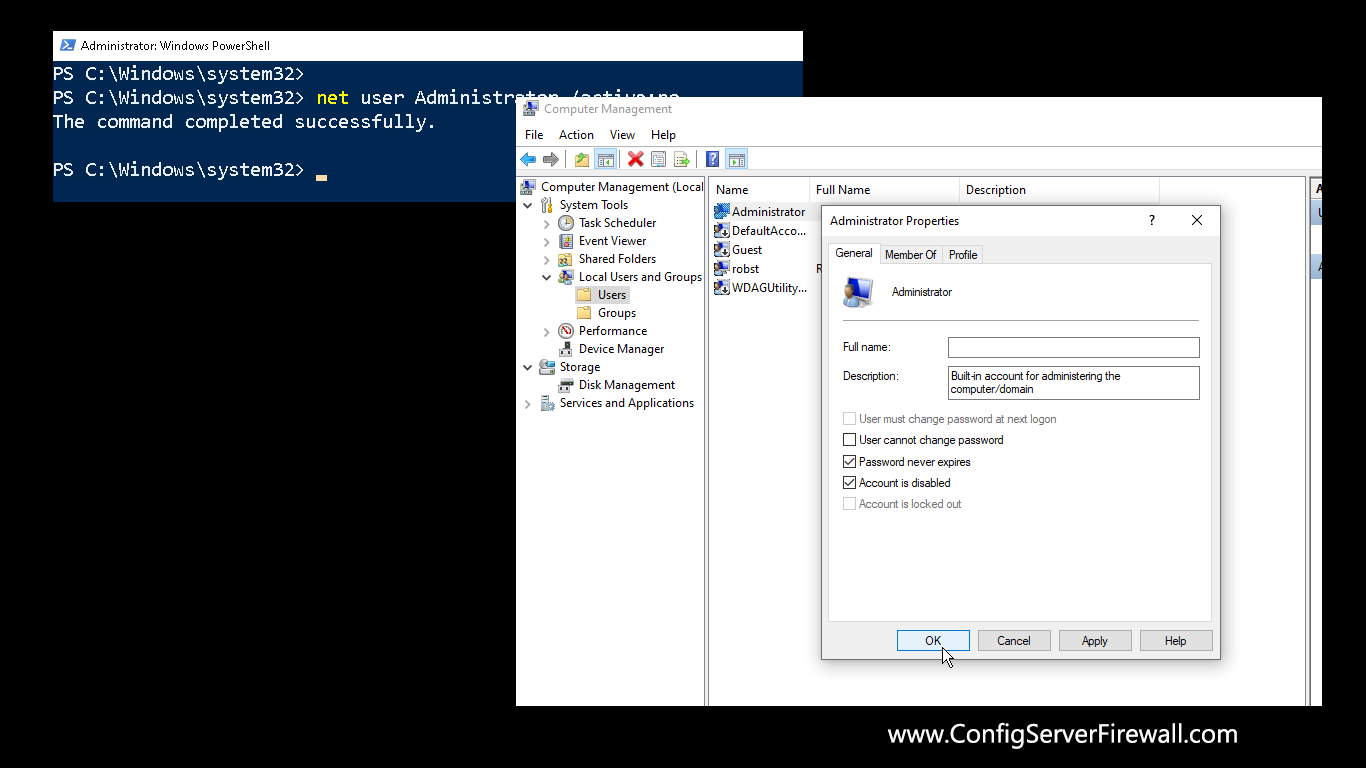Screen dimensions: 1366x768
Task: Open the View menu
Action: (622, 135)
